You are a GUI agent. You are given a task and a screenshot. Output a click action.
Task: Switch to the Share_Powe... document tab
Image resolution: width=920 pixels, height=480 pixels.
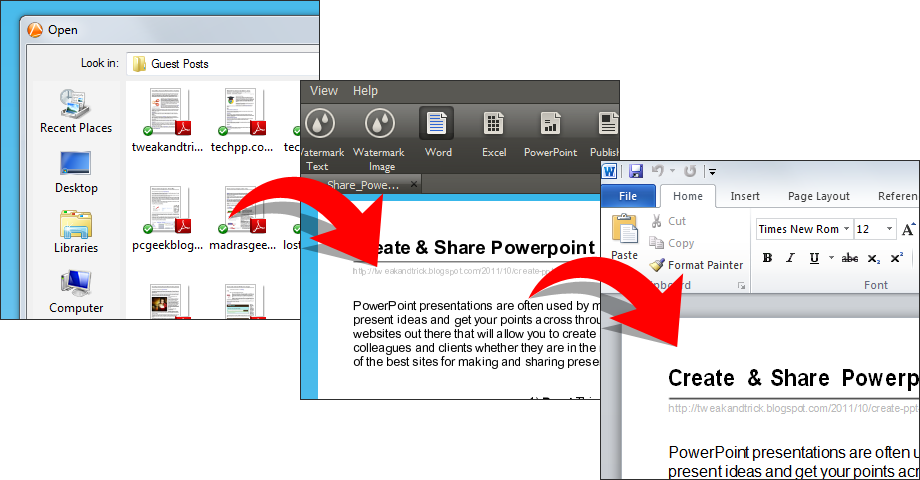point(363,185)
